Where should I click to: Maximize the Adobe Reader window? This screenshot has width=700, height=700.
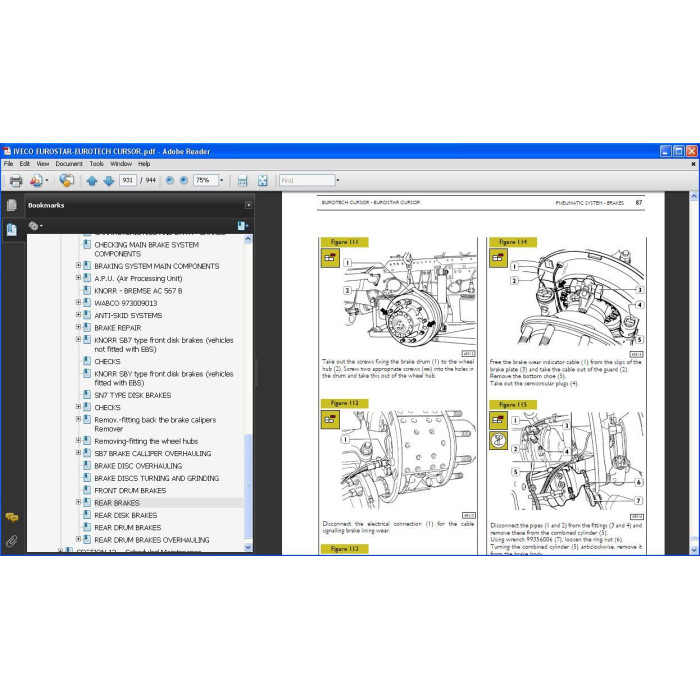pos(679,151)
